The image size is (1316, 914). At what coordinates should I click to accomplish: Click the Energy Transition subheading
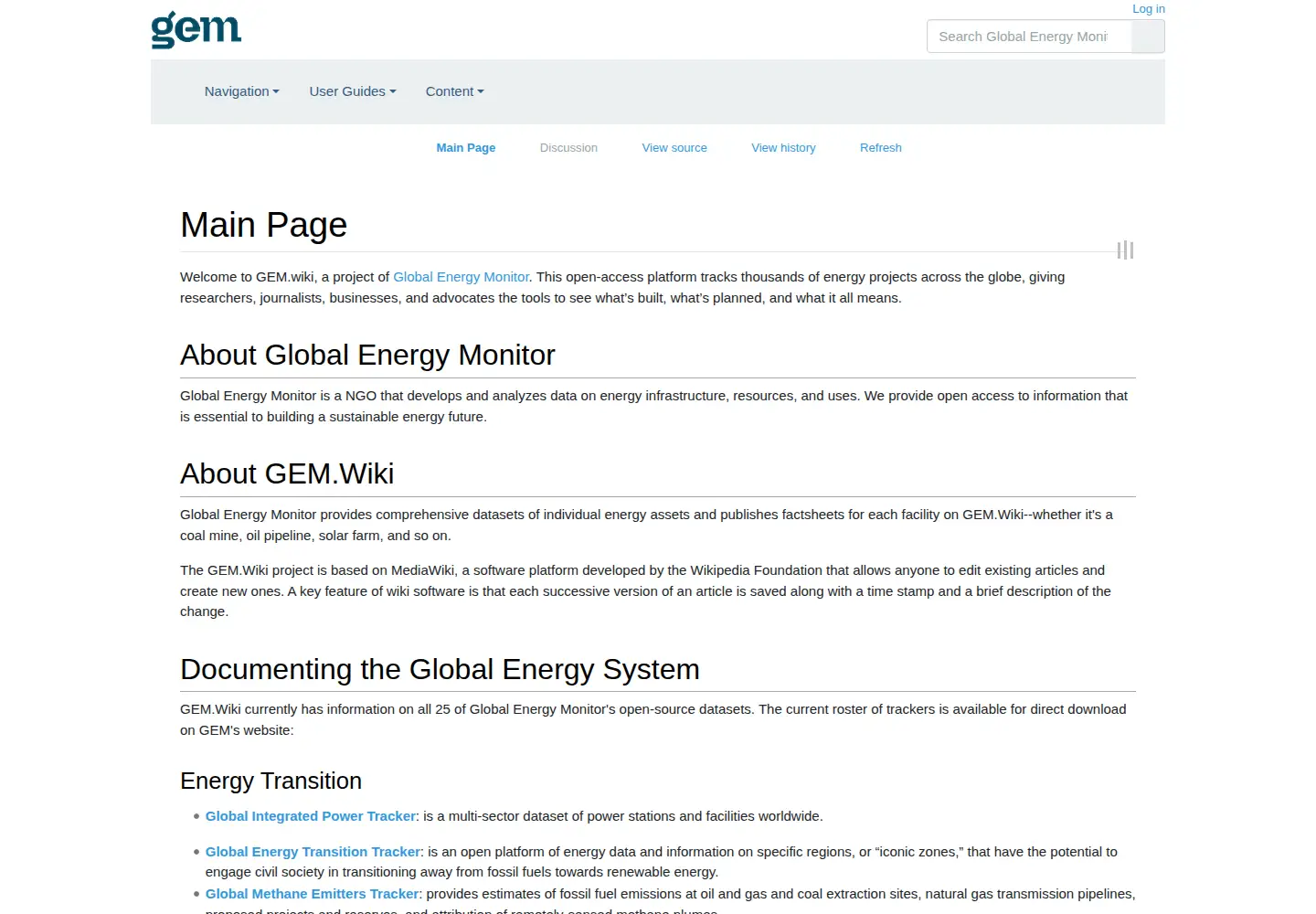pyautogui.click(x=271, y=781)
